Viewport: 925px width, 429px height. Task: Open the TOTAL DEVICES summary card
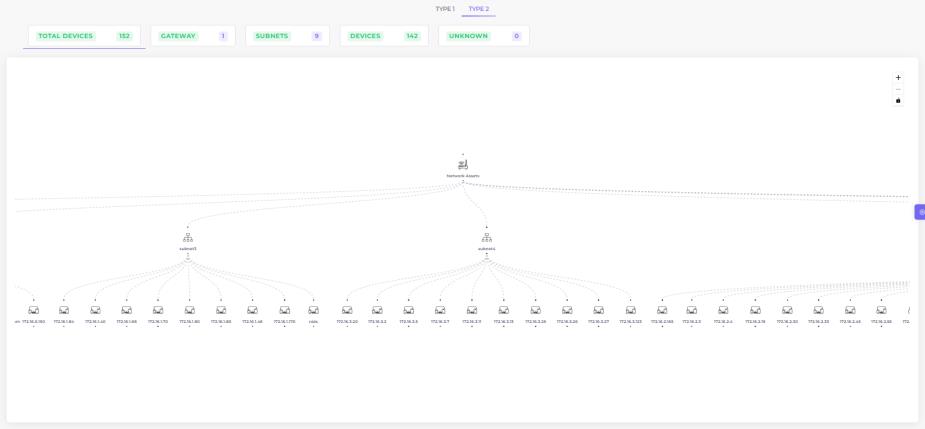tap(84, 36)
